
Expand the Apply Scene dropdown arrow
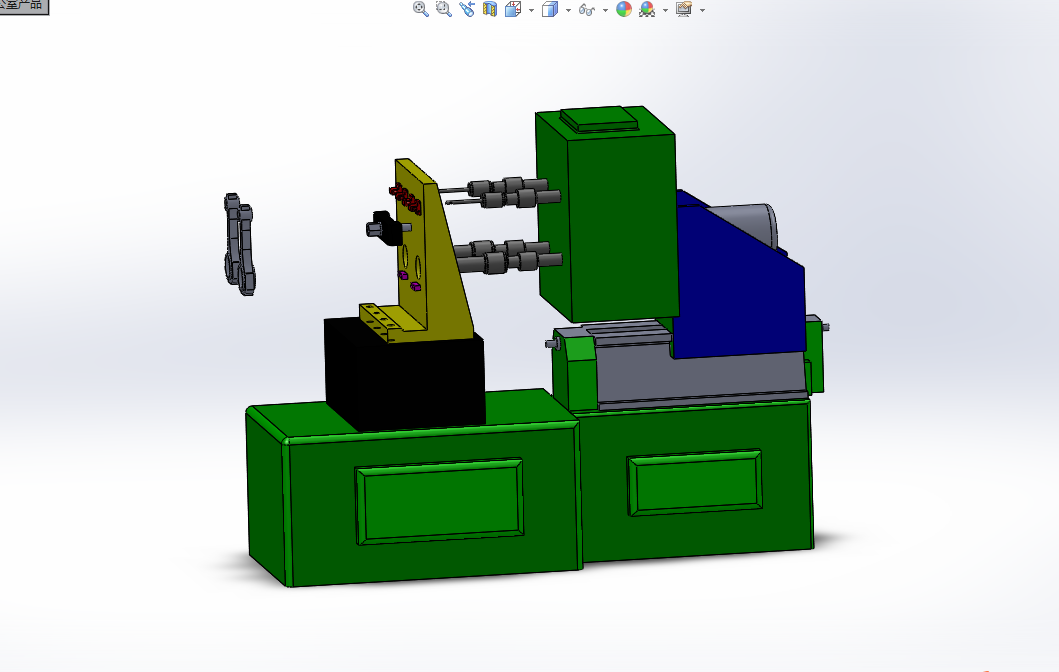pyautogui.click(x=665, y=10)
